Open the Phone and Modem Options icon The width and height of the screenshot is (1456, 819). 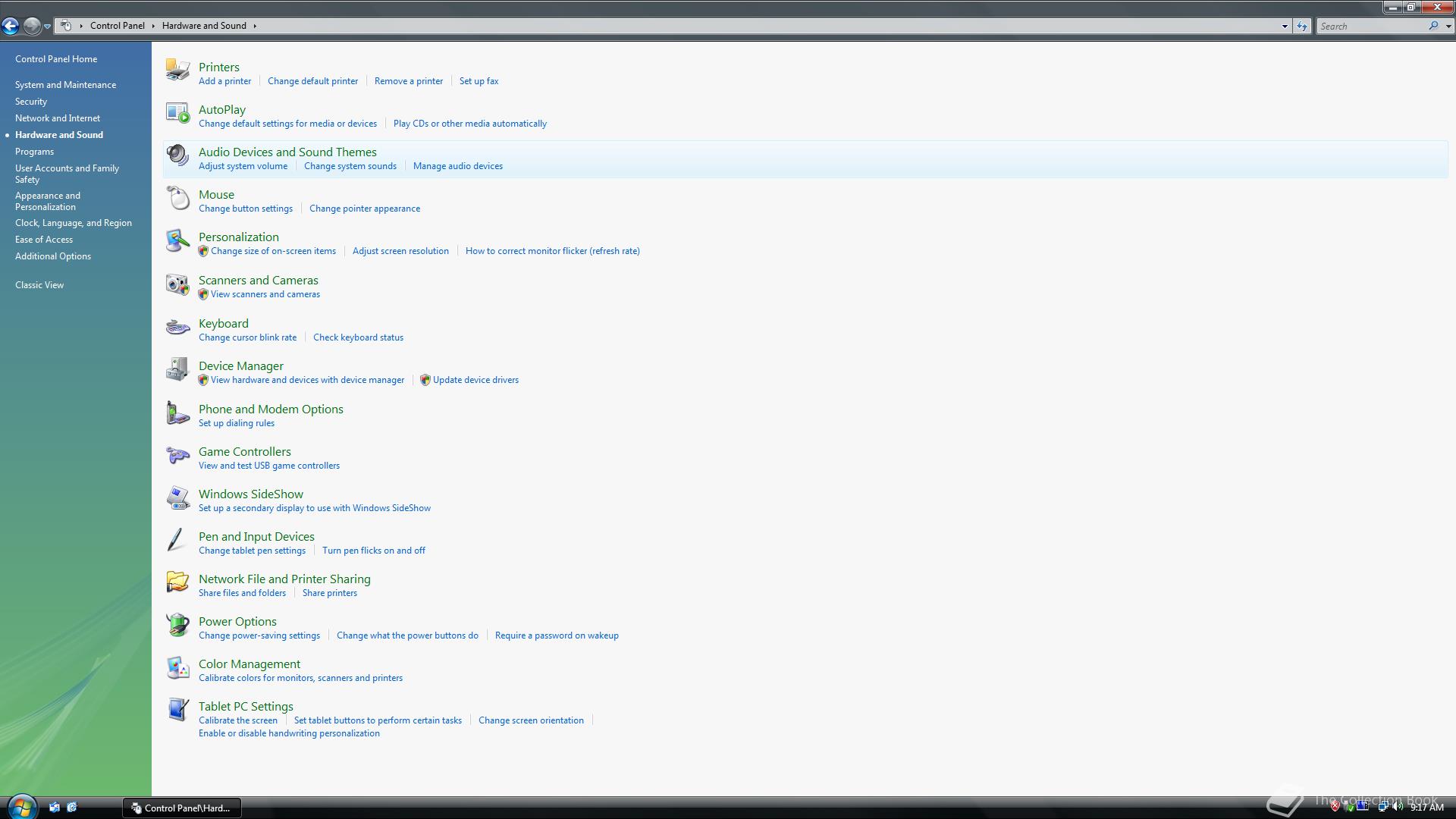pyautogui.click(x=177, y=413)
